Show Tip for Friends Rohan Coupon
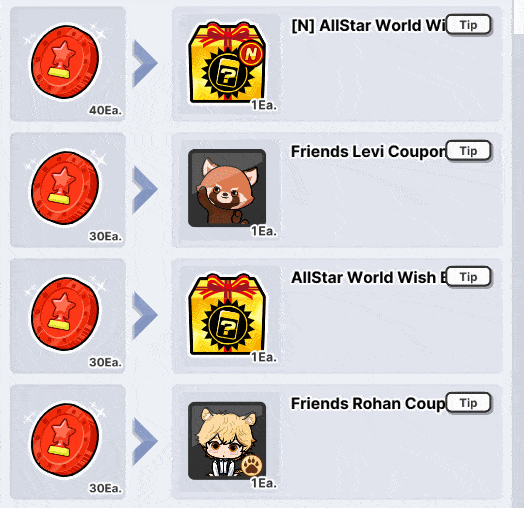Screen dimensions: 524x508 [469, 403]
